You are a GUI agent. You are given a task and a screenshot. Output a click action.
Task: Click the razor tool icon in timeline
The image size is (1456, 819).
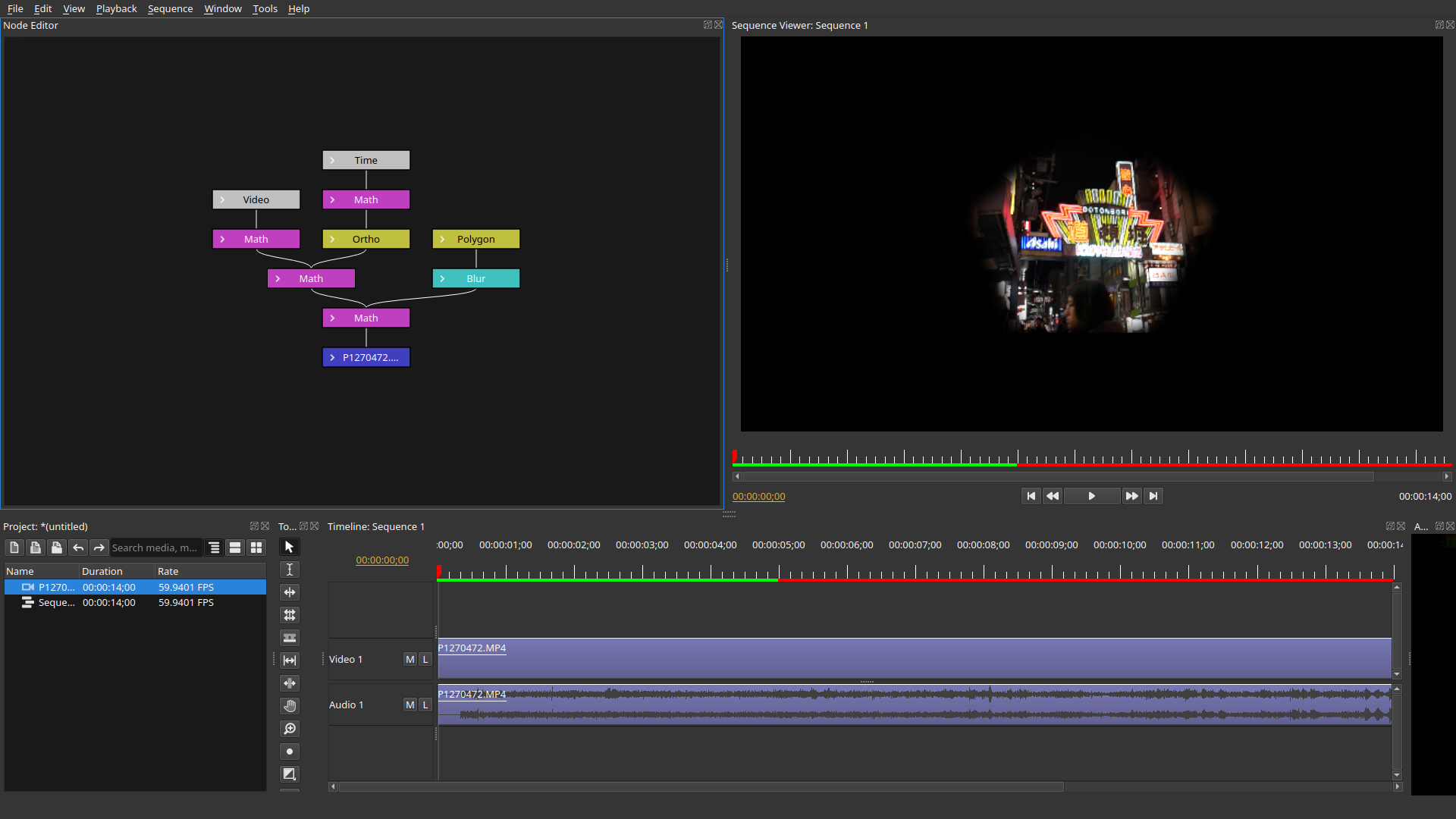click(x=289, y=638)
